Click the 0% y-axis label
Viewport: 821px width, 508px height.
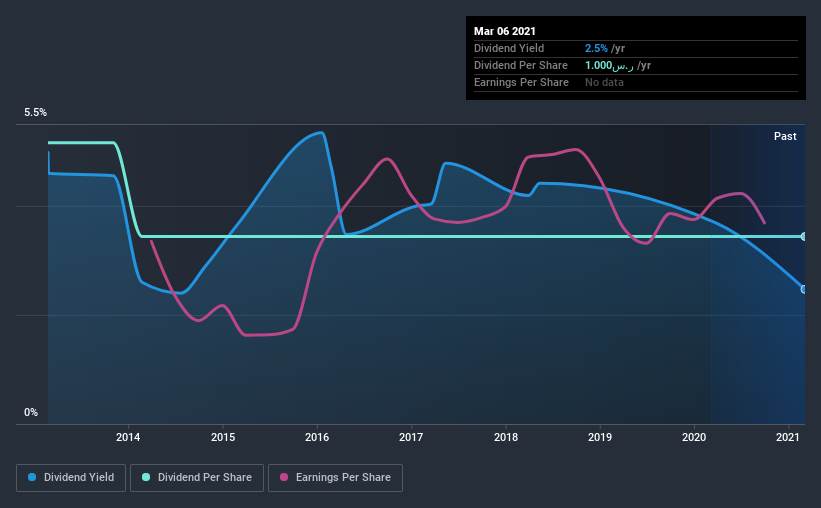pos(31,413)
